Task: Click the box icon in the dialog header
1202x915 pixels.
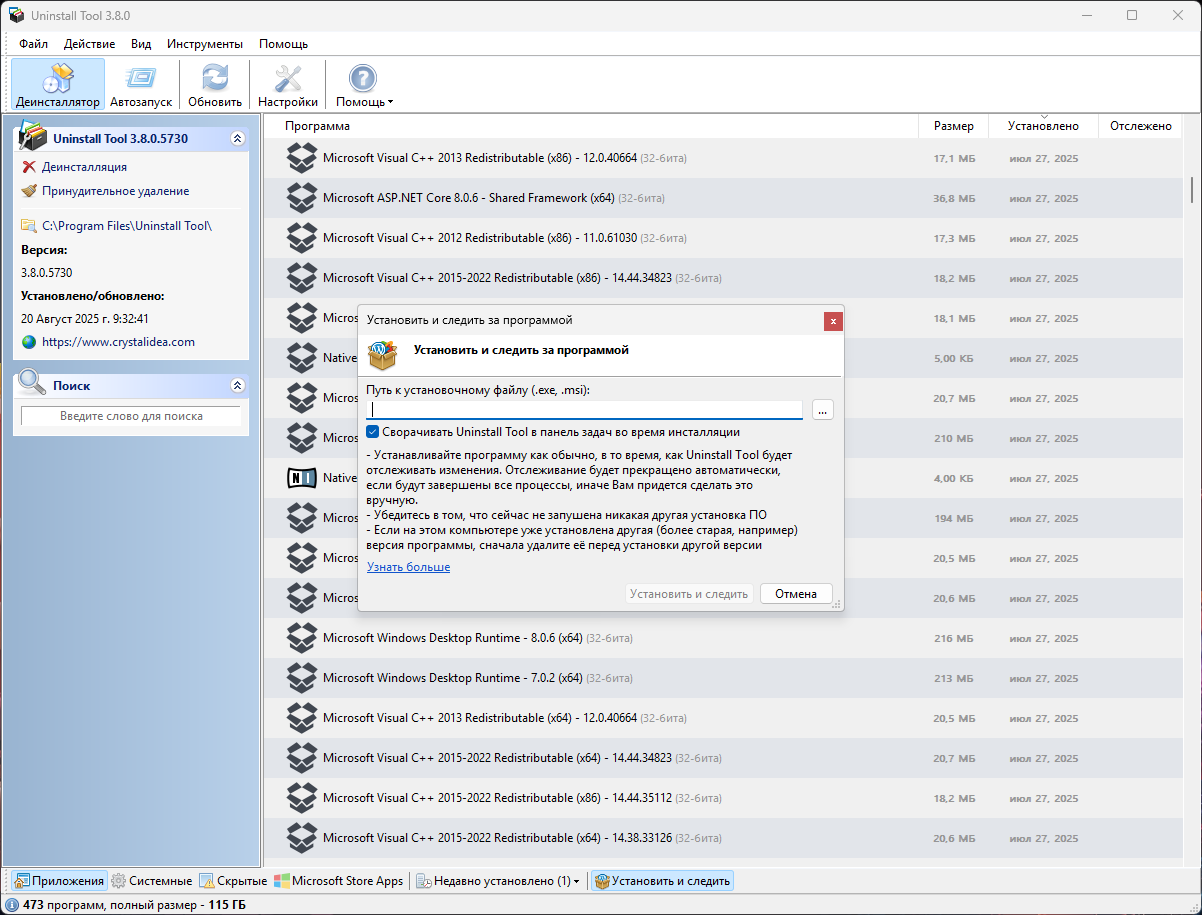Action: (x=383, y=354)
